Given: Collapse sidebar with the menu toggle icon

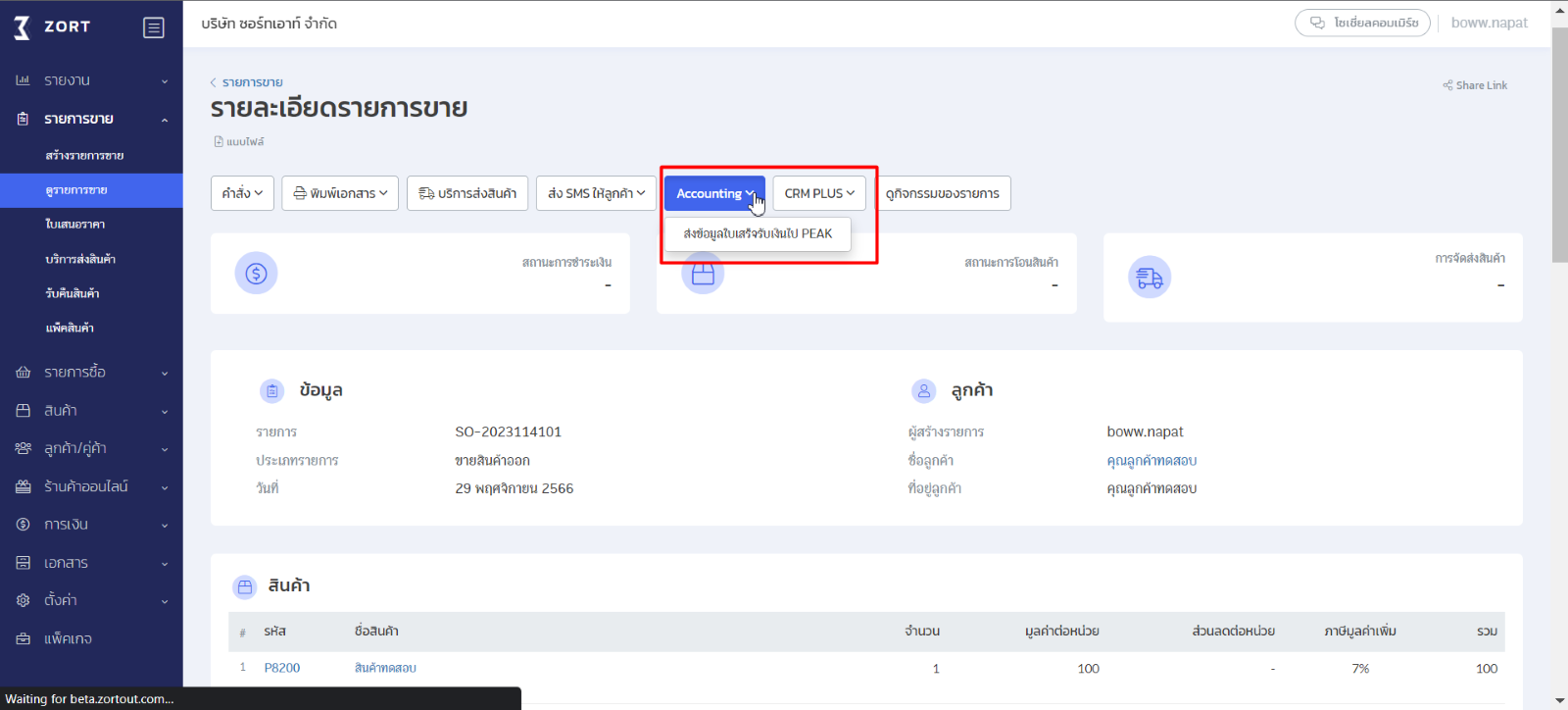Looking at the screenshot, I should (154, 27).
